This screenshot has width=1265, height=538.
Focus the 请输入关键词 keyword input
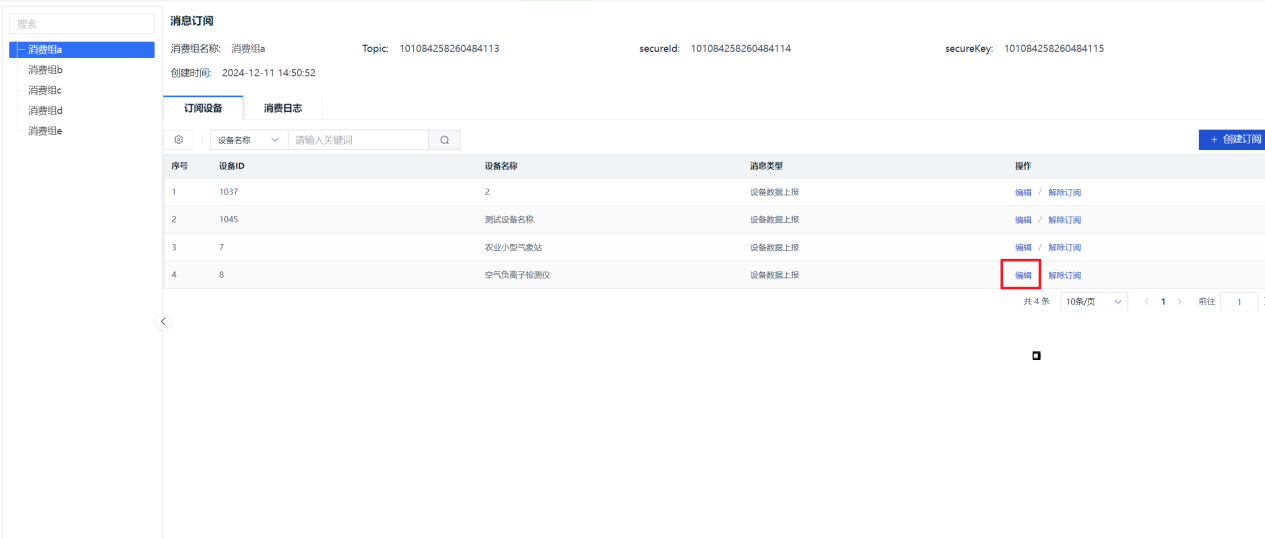[358, 140]
